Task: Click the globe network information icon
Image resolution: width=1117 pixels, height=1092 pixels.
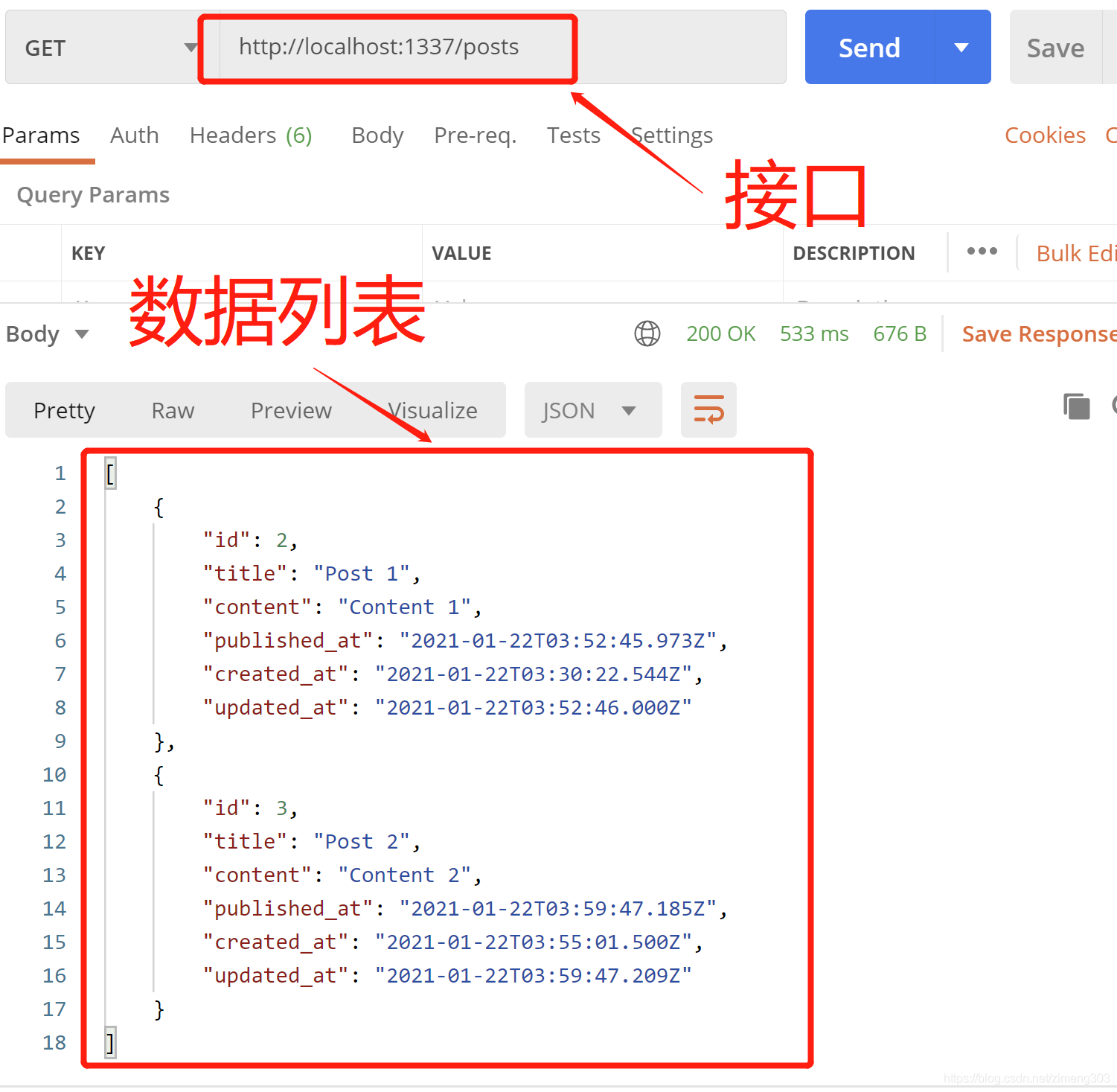Action: pyautogui.click(x=647, y=333)
